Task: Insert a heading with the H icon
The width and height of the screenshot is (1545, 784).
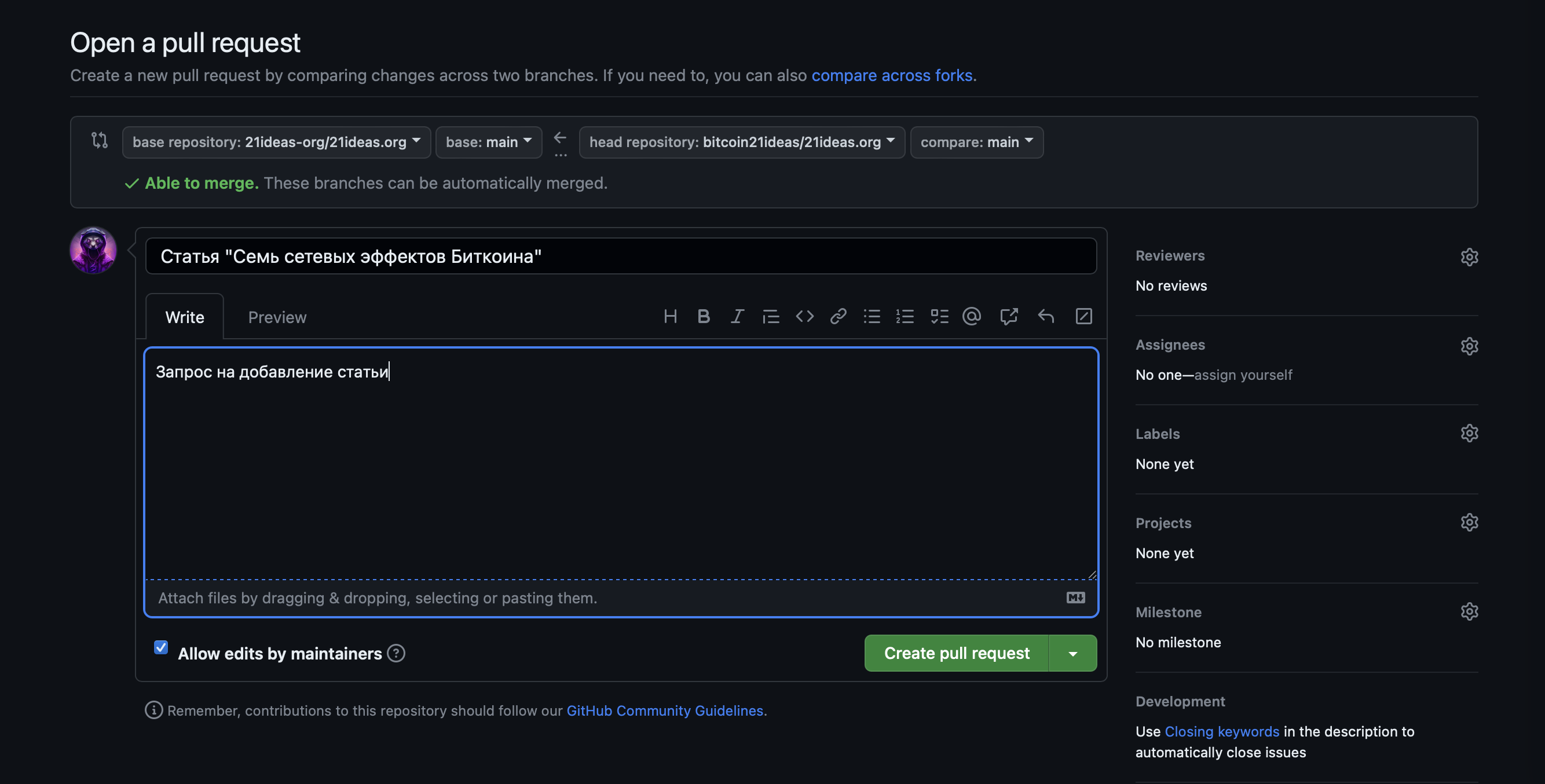Action: coord(670,316)
